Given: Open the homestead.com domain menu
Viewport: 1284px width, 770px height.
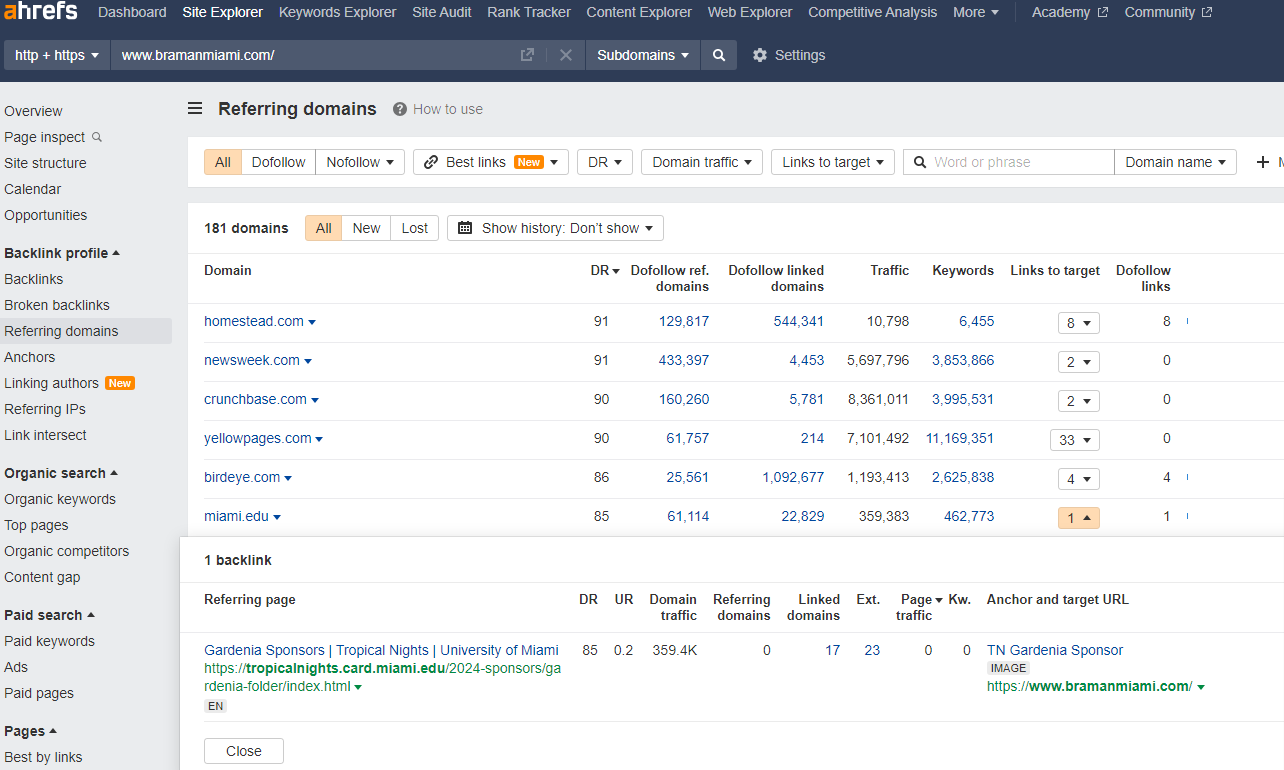Looking at the screenshot, I should (x=312, y=322).
